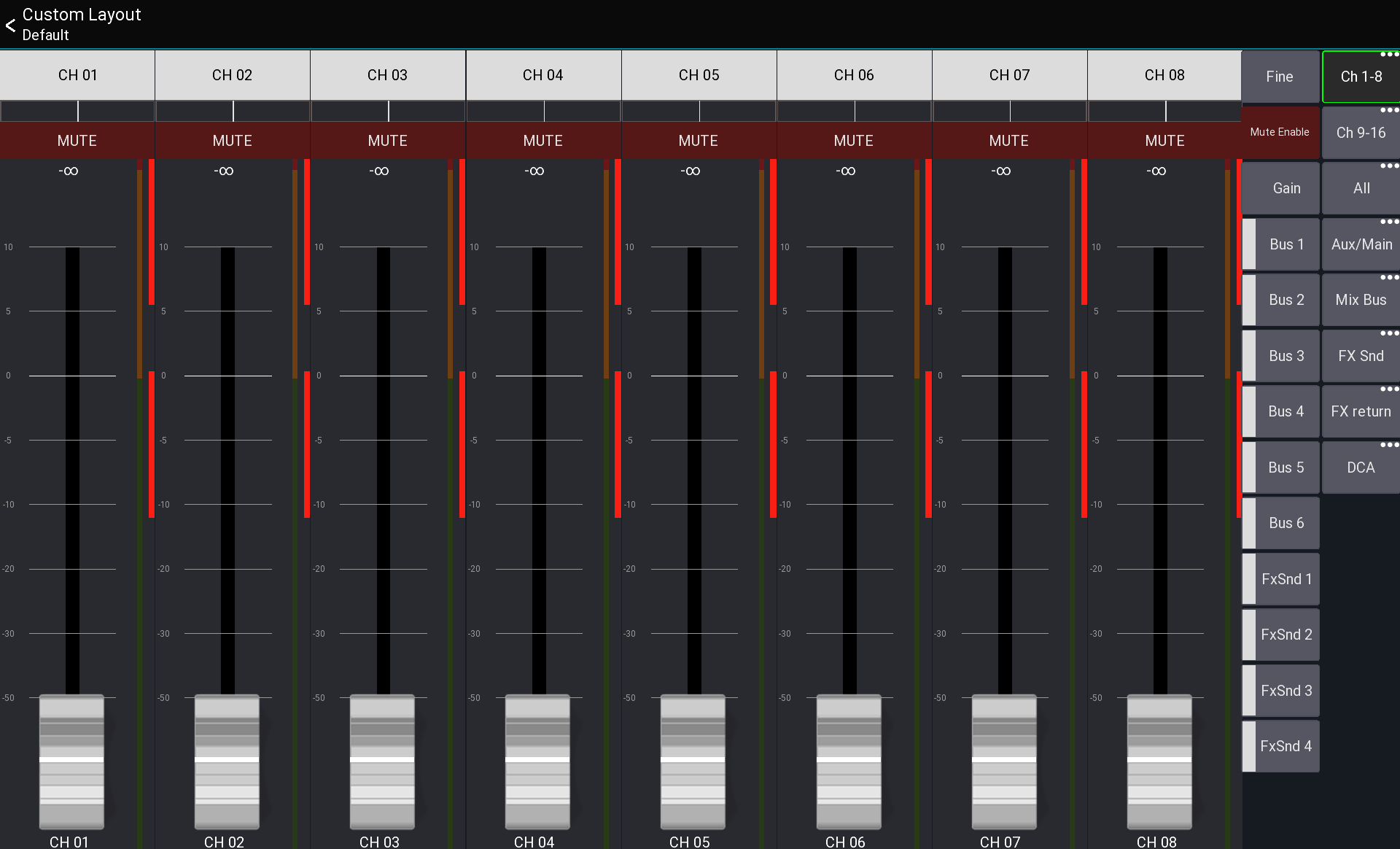Open the Ch 1-8 tab options dots
Image resolution: width=1400 pixels, height=849 pixels.
pyautogui.click(x=1390, y=54)
